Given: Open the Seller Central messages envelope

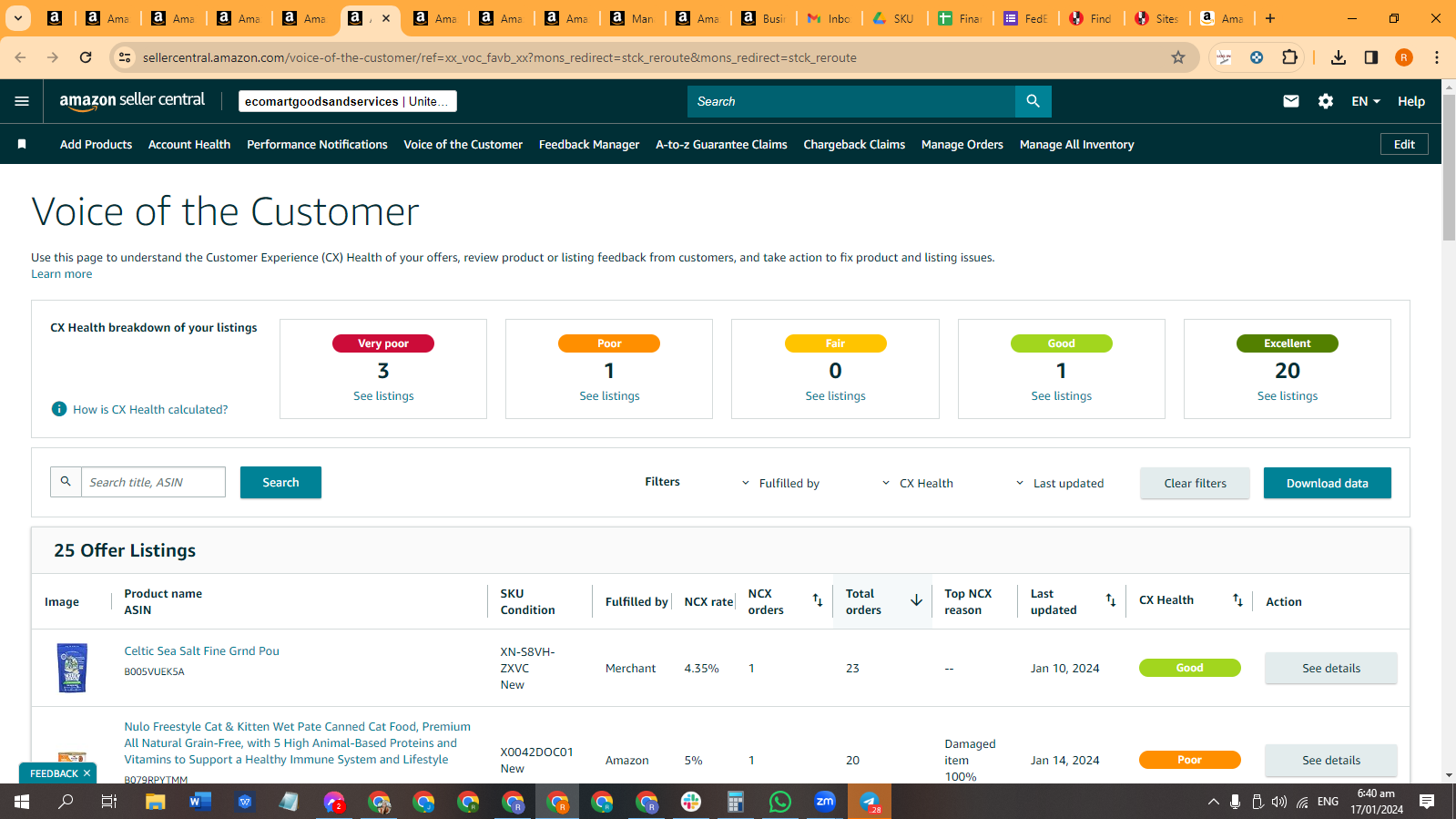Looking at the screenshot, I should (1291, 101).
